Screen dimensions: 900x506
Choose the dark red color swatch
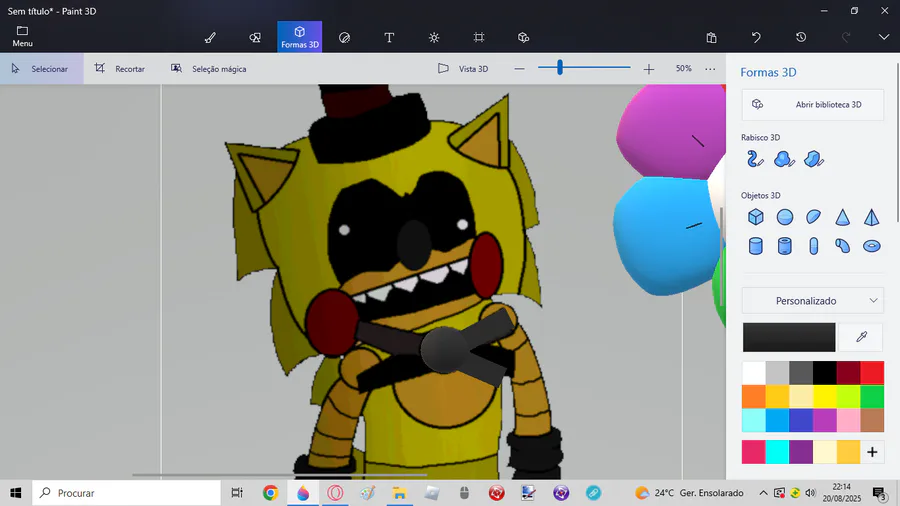click(848, 373)
